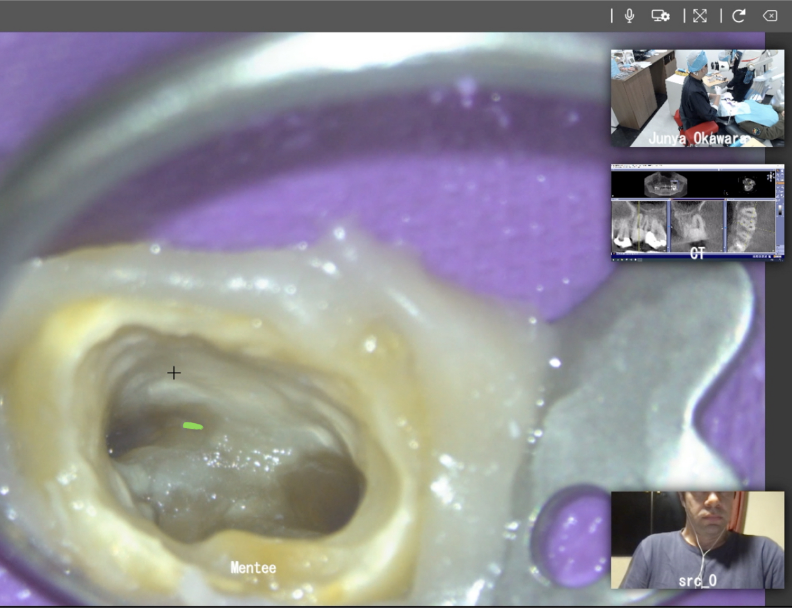
Task: Open the display settings monitor-gear icon
Action: tap(660, 15)
